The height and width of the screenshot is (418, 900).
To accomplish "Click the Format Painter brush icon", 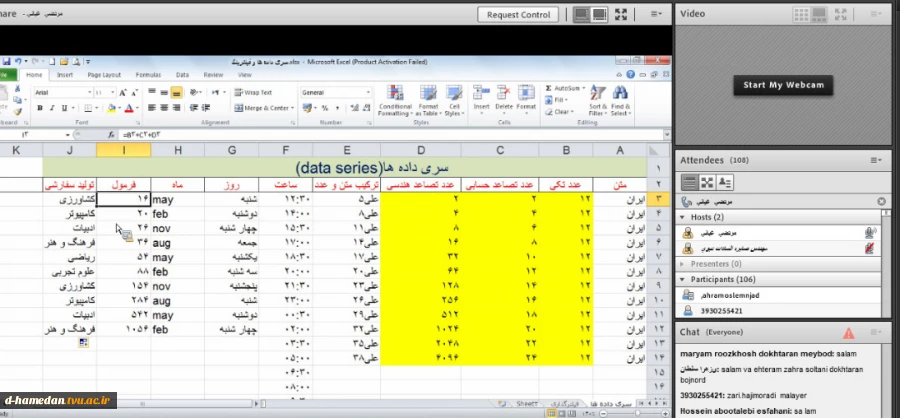I will pos(17,112).
